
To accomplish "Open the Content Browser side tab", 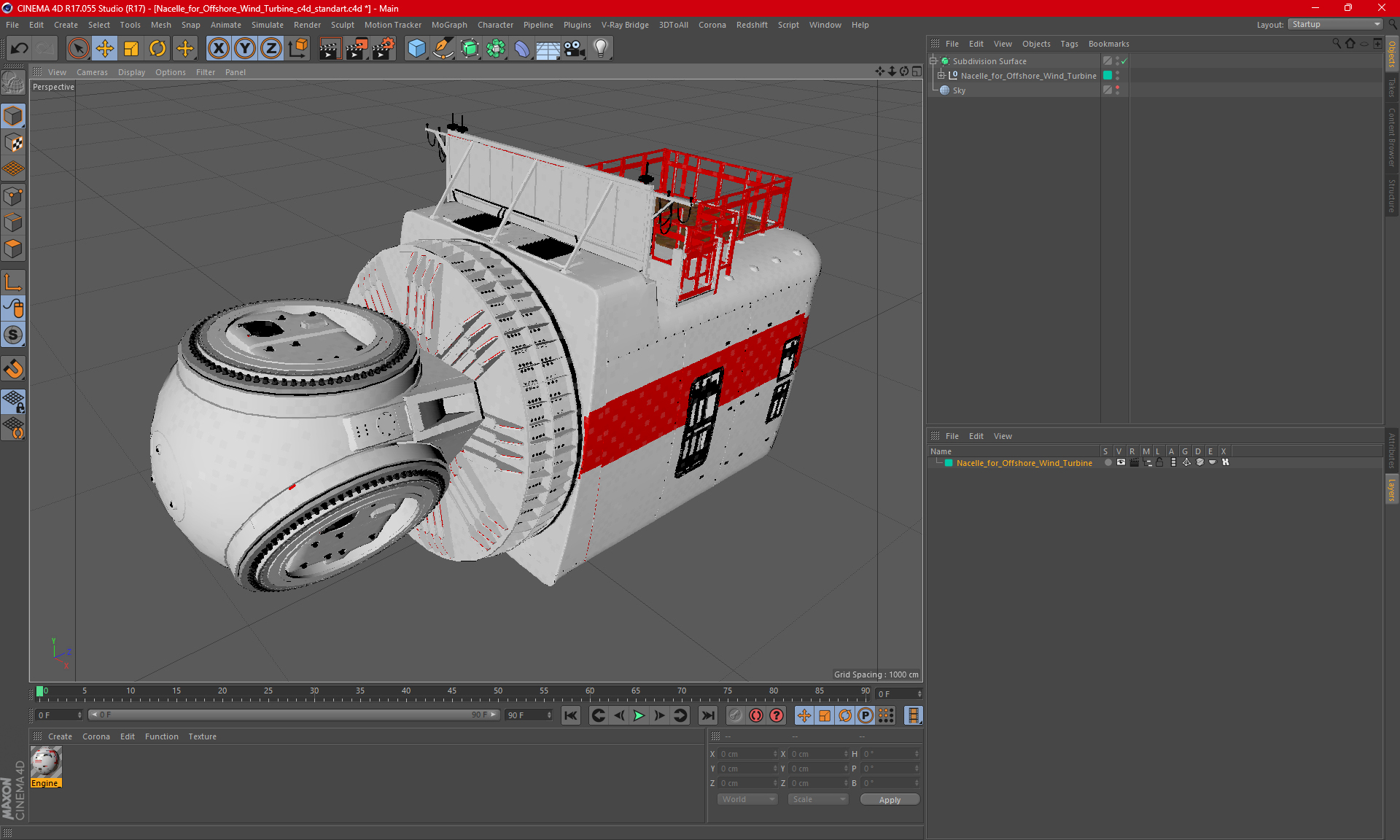I will (1392, 137).
